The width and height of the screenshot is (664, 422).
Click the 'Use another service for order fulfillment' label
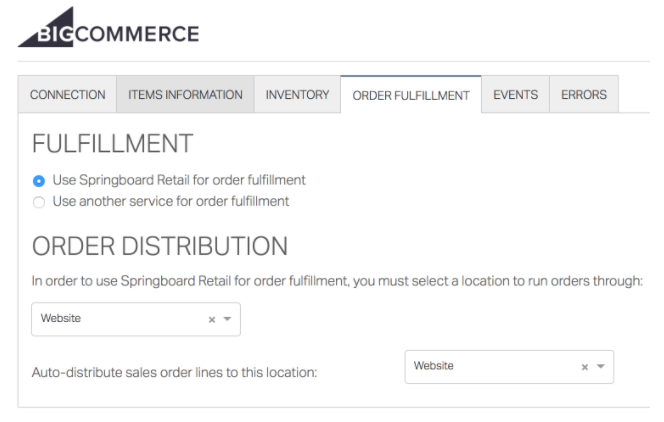coord(170,201)
